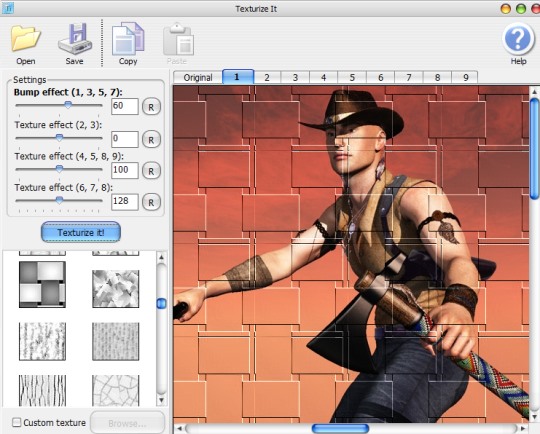This screenshot has height=434, width=540.
Task: Click the image horizontal scrollbar thumb
Action: [340, 428]
